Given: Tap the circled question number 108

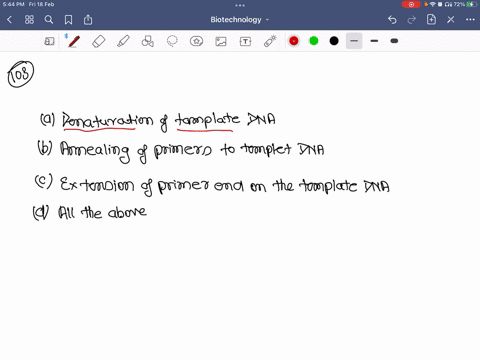Looking at the screenshot, I should point(21,74).
